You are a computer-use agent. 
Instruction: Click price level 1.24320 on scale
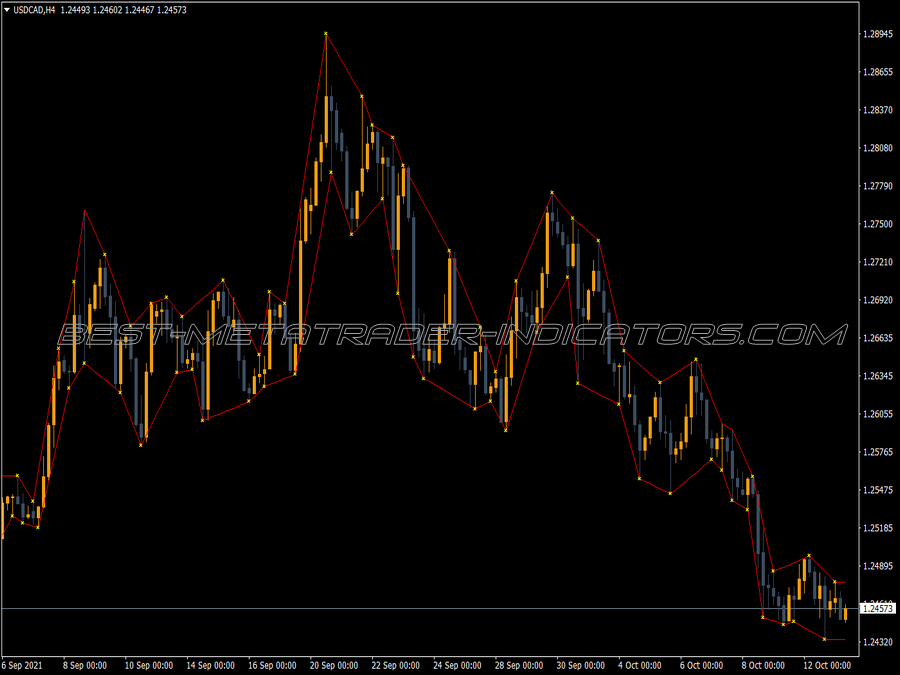pyautogui.click(x=878, y=642)
